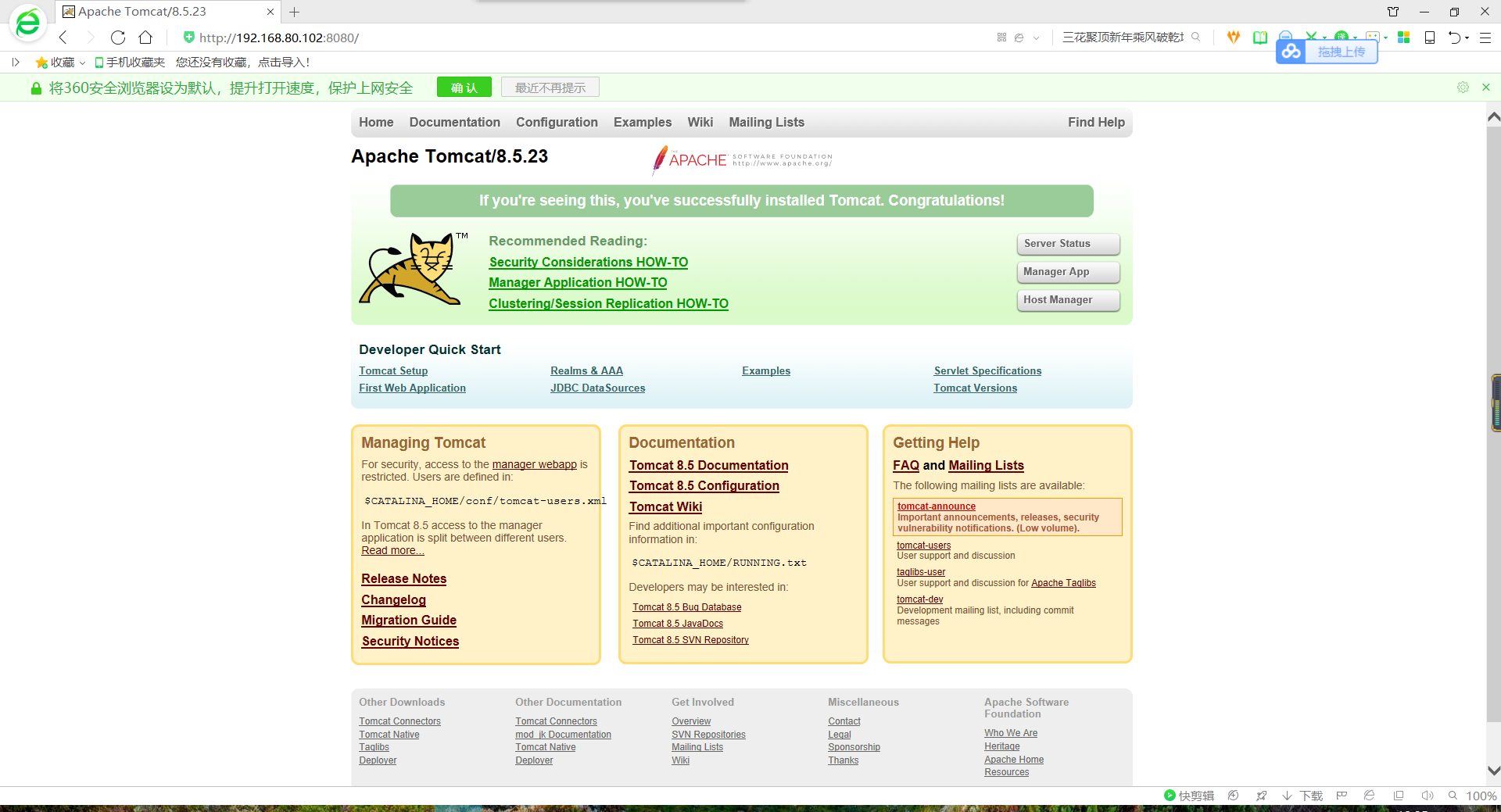Viewport: 1501px width, 812px height.
Task: Click the 点击导入 import favorites prompt
Action: tap(284, 63)
